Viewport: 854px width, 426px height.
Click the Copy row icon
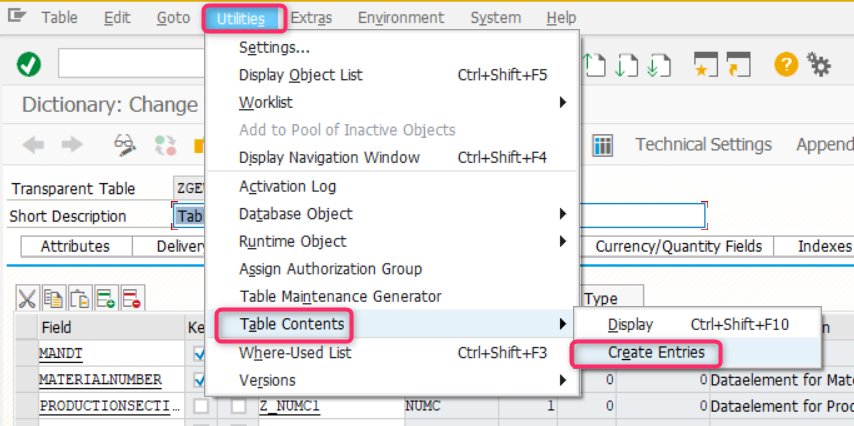53,297
